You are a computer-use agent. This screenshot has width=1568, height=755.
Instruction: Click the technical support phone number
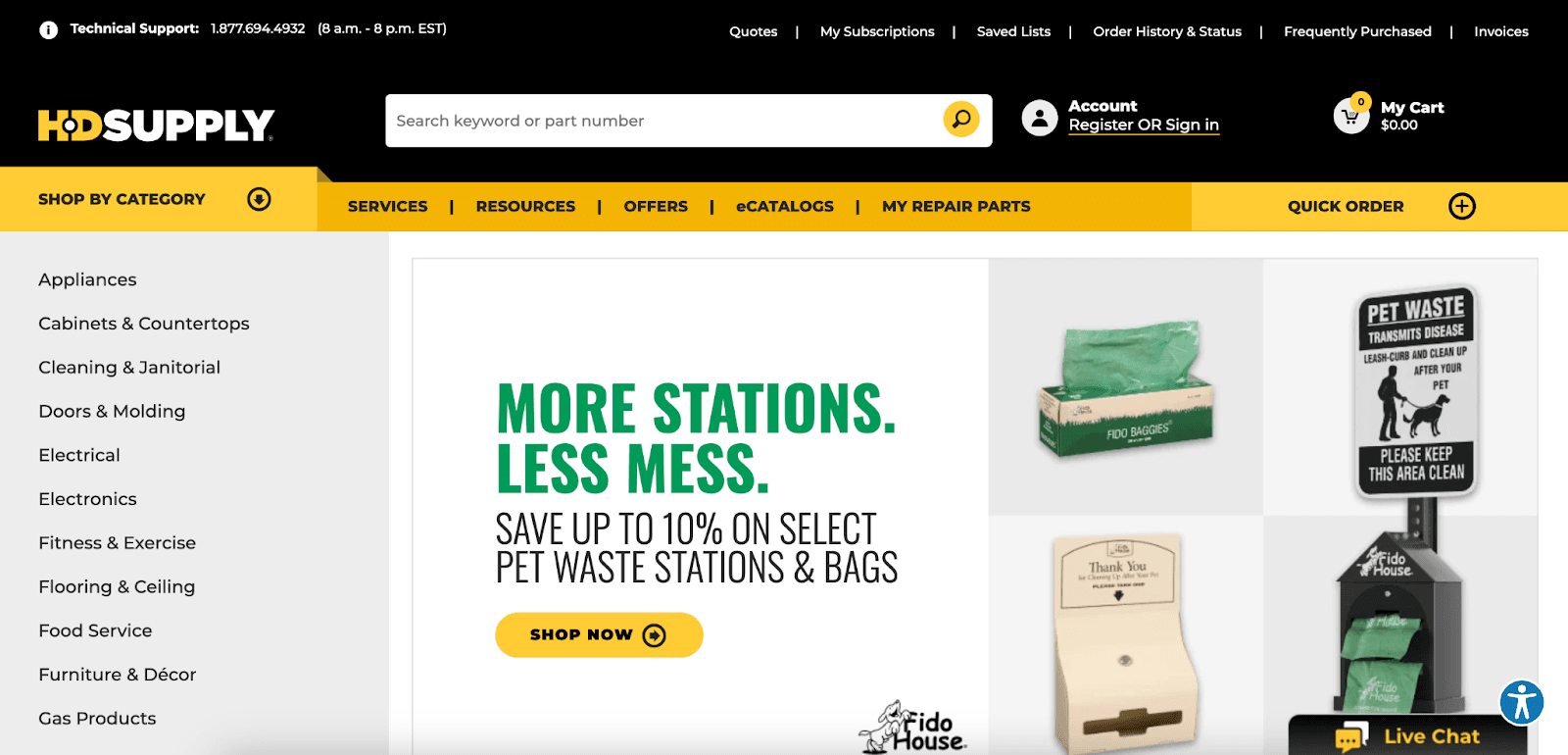258,28
